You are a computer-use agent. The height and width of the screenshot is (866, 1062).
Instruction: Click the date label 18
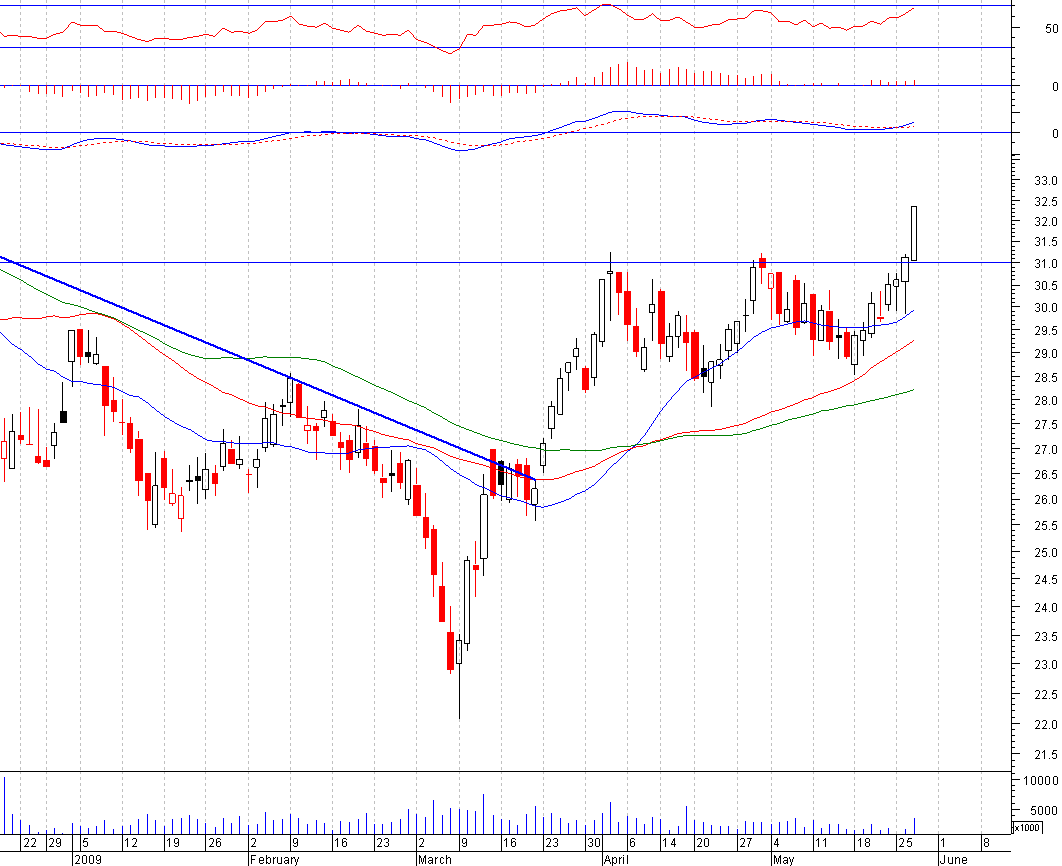coord(864,843)
